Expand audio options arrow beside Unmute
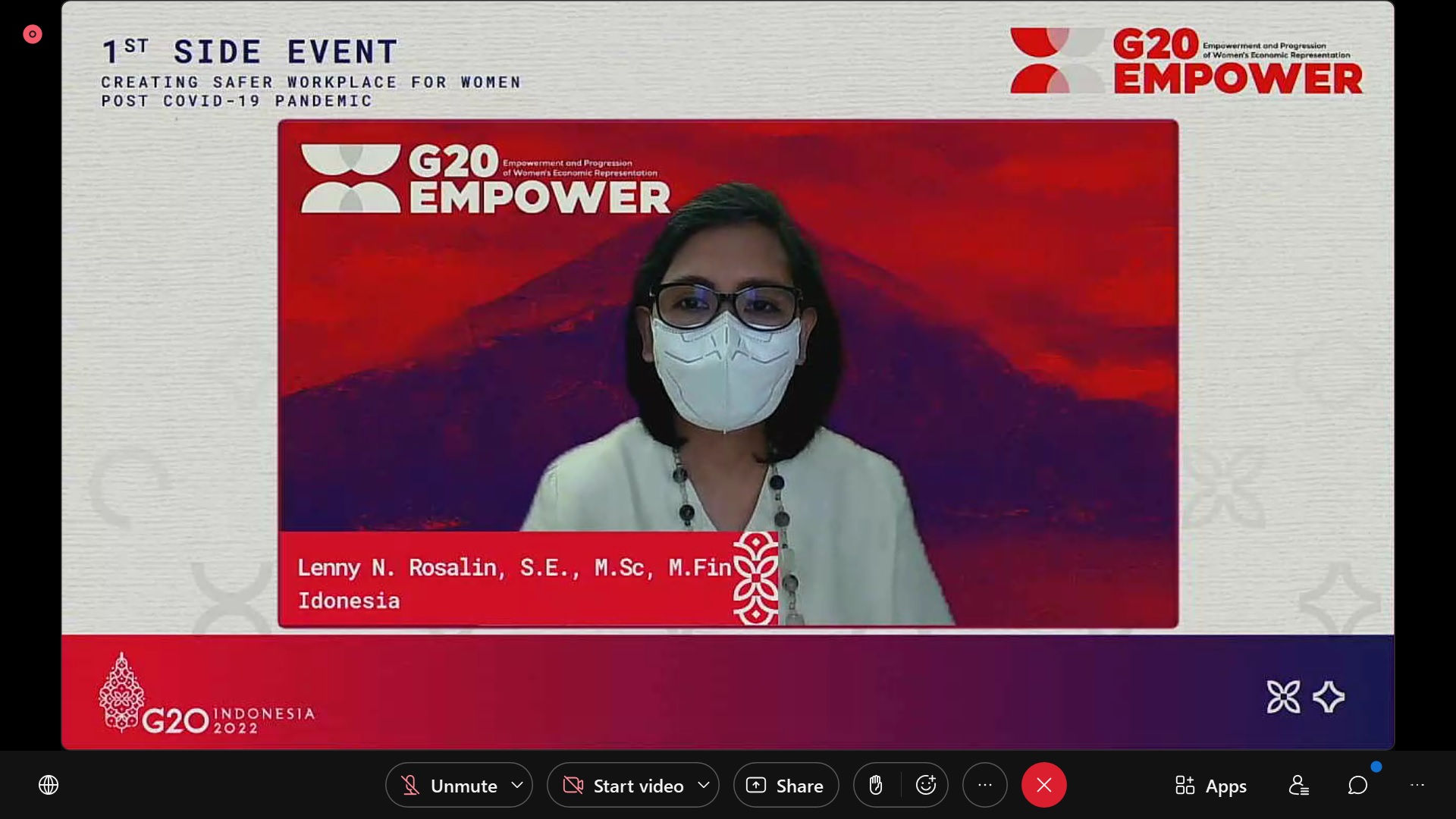1456x819 pixels. pyautogui.click(x=517, y=785)
